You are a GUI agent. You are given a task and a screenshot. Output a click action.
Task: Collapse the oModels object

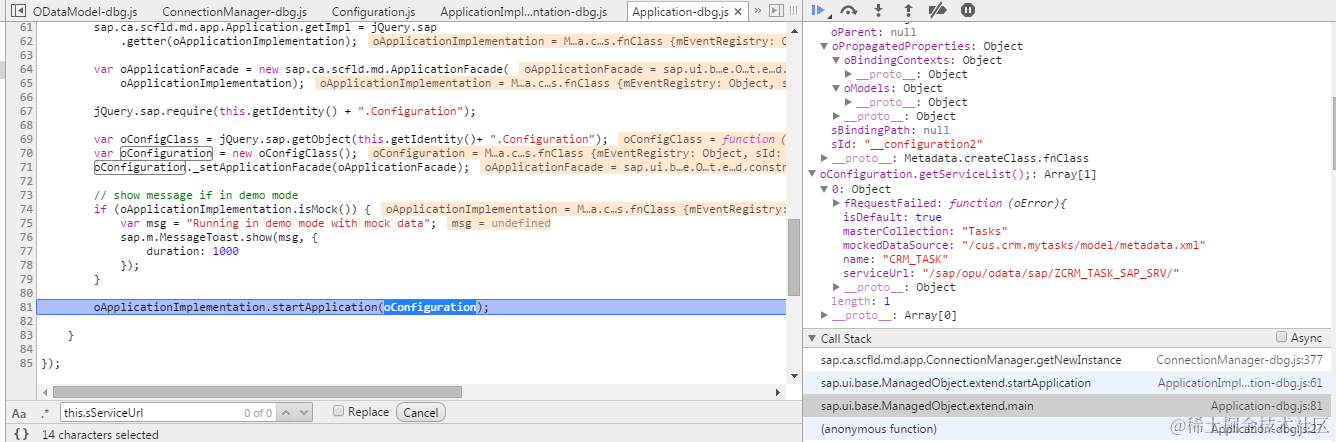coord(836,88)
